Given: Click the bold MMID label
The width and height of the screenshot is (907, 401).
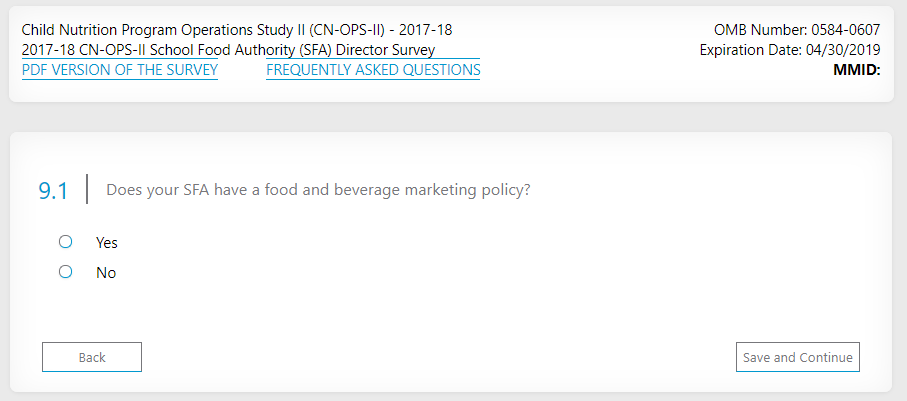Looking at the screenshot, I should point(856,70).
